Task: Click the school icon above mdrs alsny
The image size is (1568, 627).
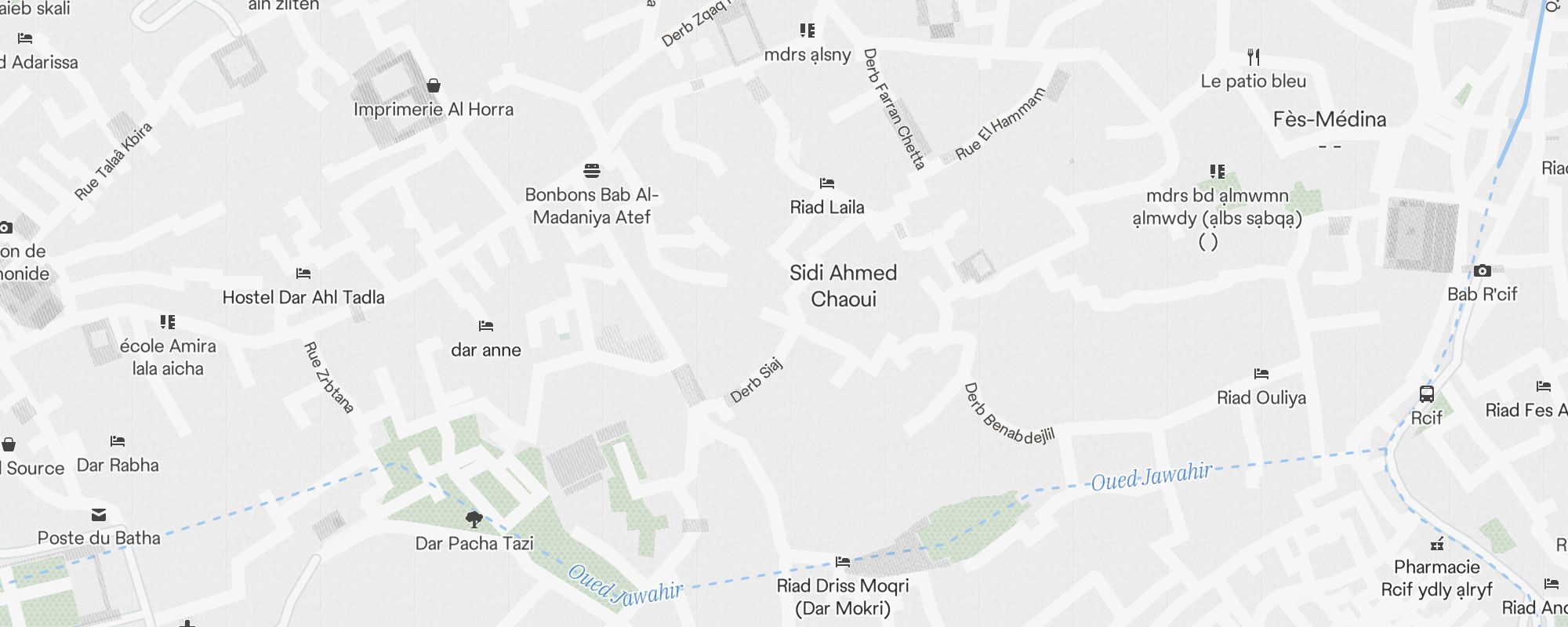Action: point(808,31)
